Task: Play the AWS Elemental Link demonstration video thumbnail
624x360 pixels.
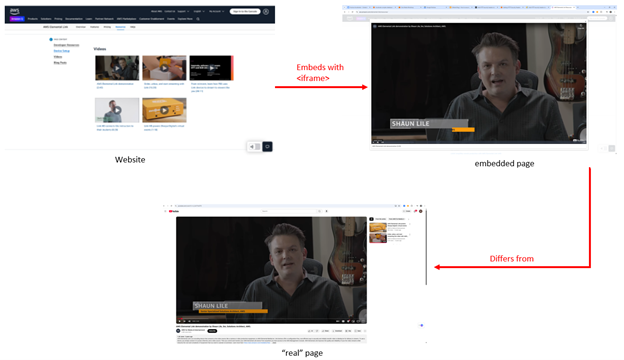Action: tap(117, 68)
